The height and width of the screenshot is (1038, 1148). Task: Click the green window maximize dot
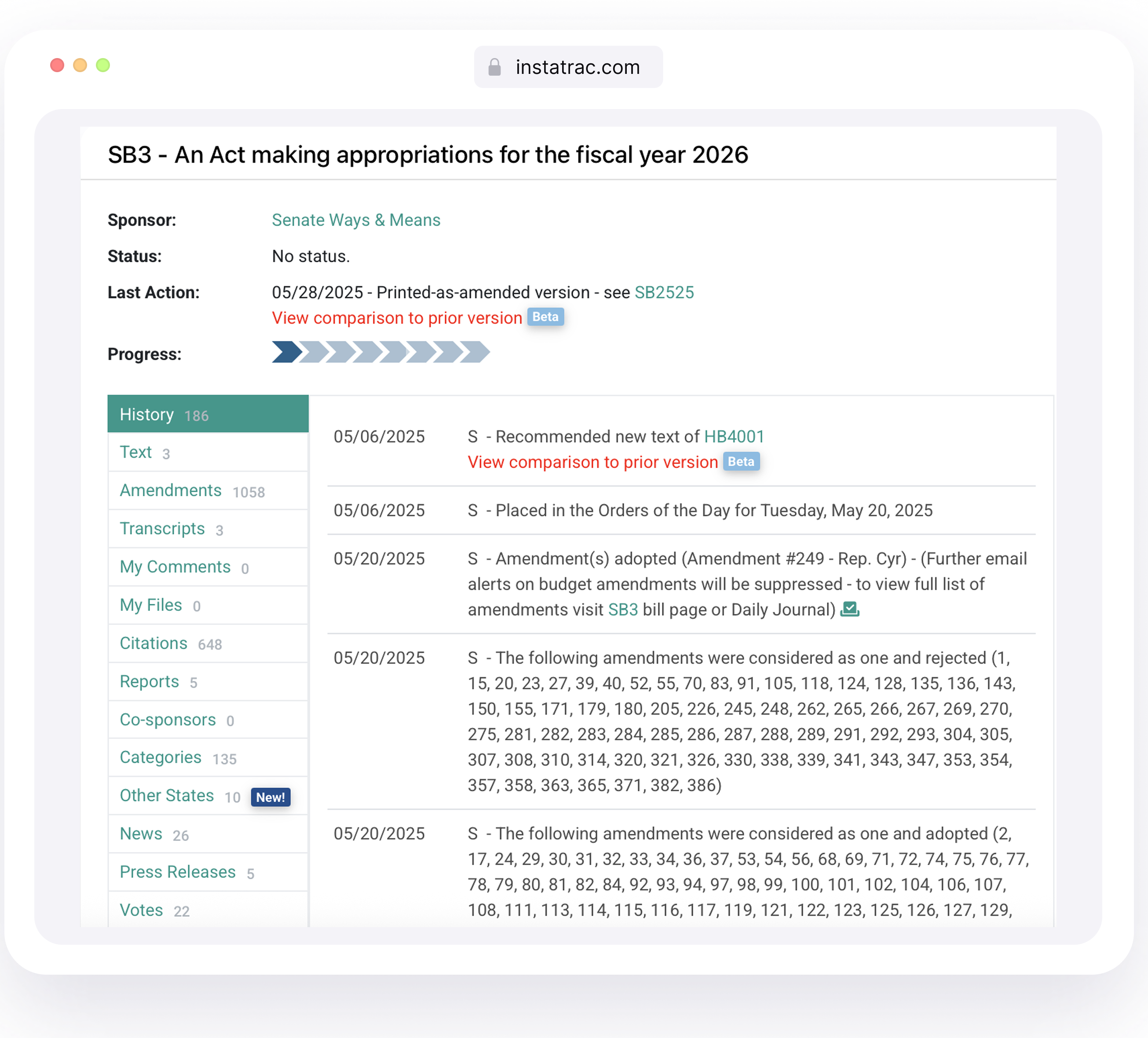[x=103, y=65]
